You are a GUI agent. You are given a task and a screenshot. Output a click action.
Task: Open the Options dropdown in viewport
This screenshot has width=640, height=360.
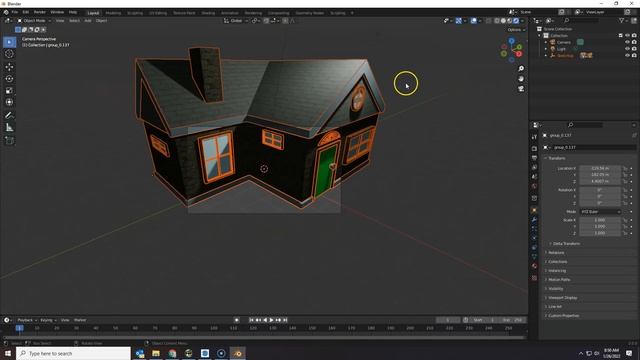pos(516,30)
